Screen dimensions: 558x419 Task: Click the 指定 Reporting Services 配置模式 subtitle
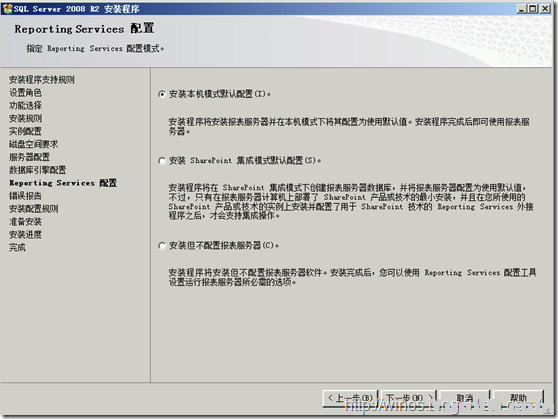(x=95, y=48)
